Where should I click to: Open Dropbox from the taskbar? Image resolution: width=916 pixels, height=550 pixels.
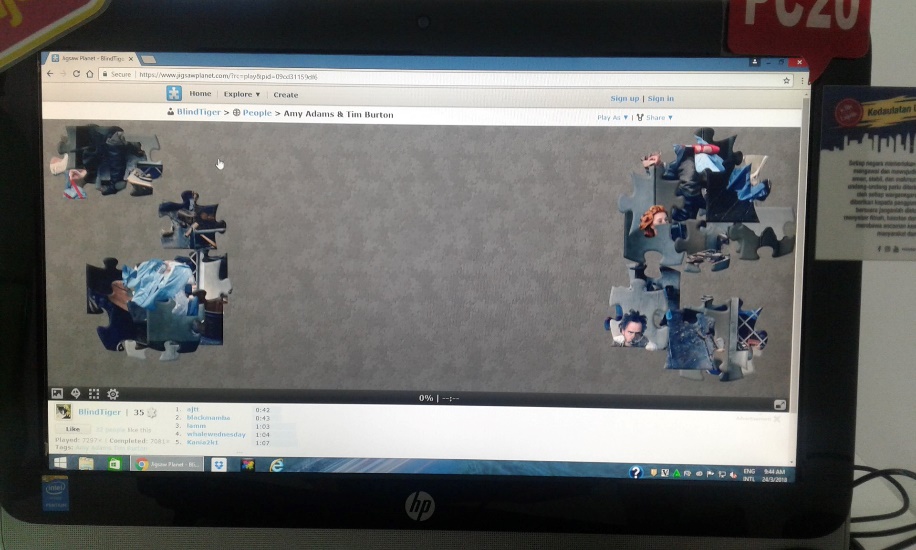[219, 465]
